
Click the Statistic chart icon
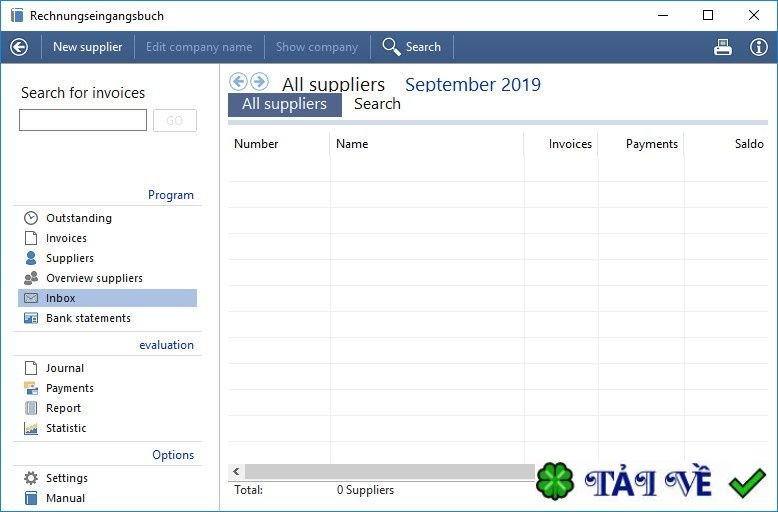pyautogui.click(x=31, y=428)
